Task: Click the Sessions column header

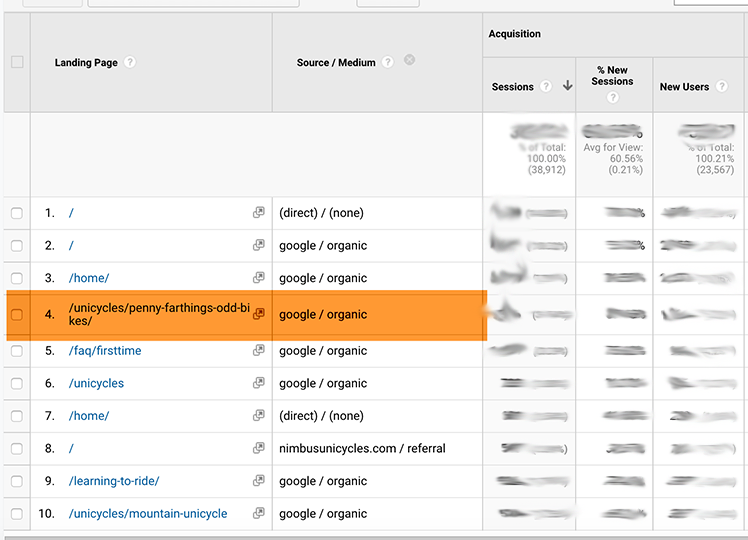Action: [x=513, y=87]
